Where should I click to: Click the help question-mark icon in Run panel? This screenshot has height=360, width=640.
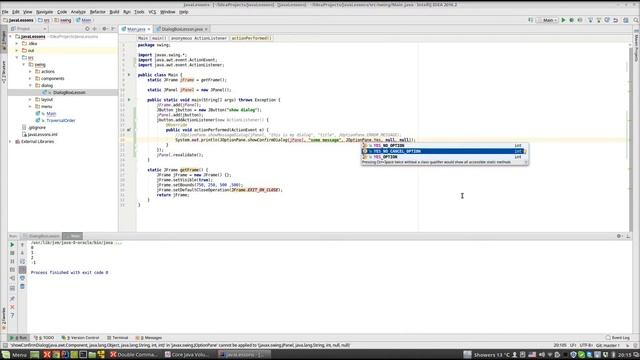coord(12,316)
